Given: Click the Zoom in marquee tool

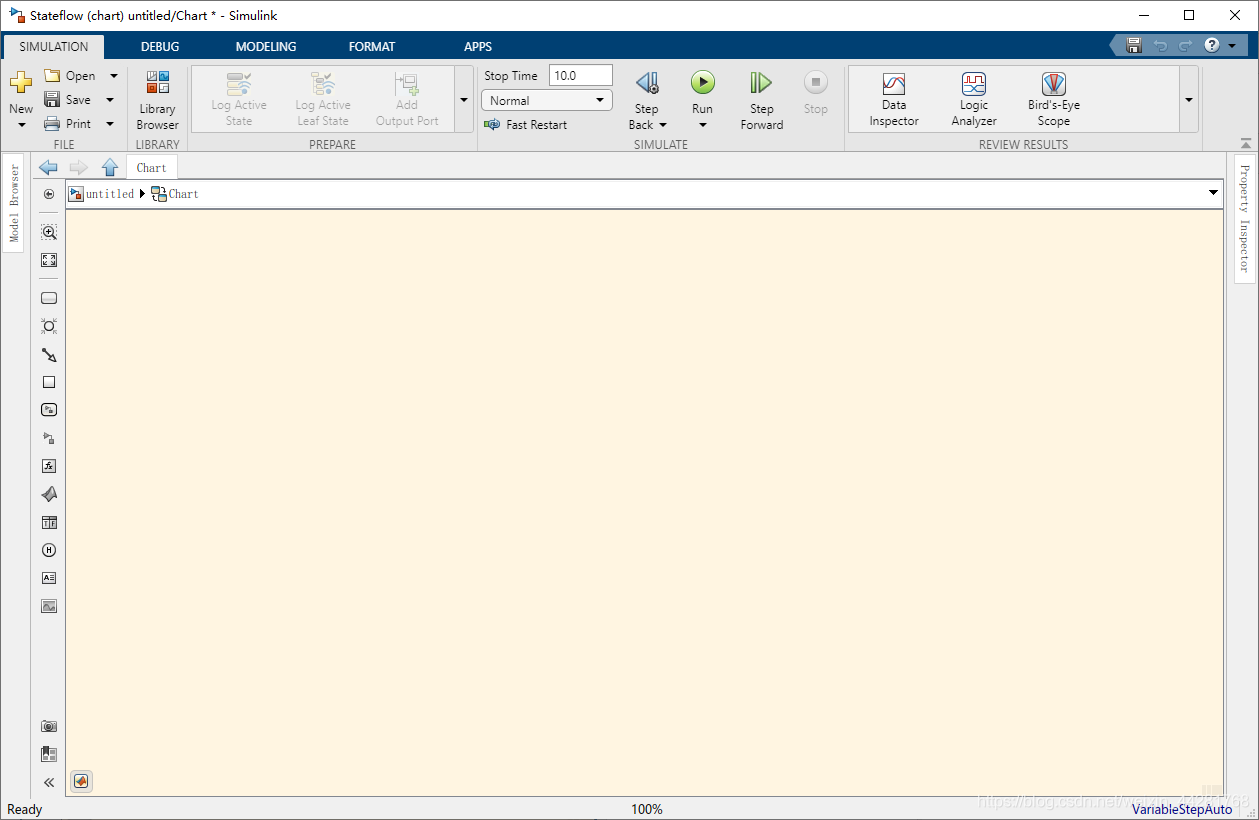Looking at the screenshot, I should 49,232.
